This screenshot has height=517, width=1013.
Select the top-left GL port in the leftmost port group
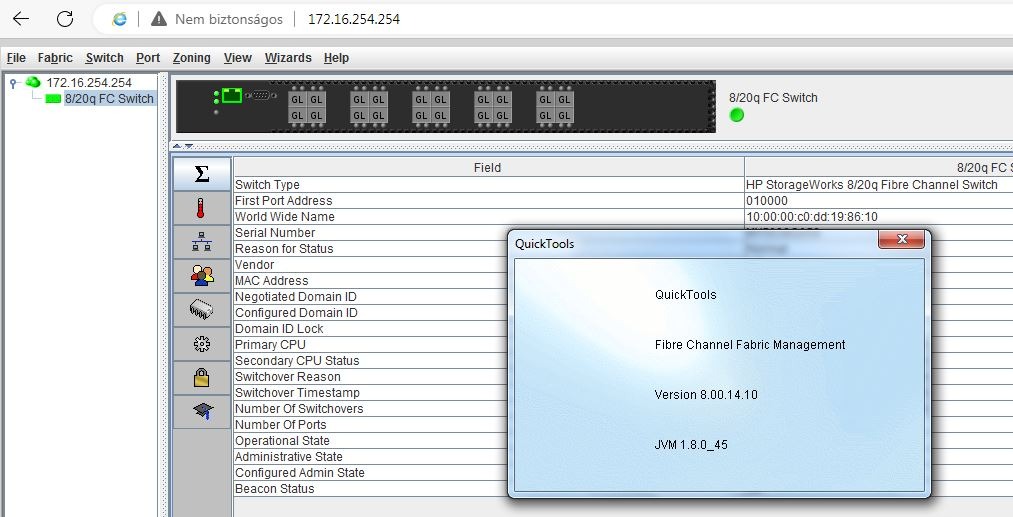tap(297, 100)
